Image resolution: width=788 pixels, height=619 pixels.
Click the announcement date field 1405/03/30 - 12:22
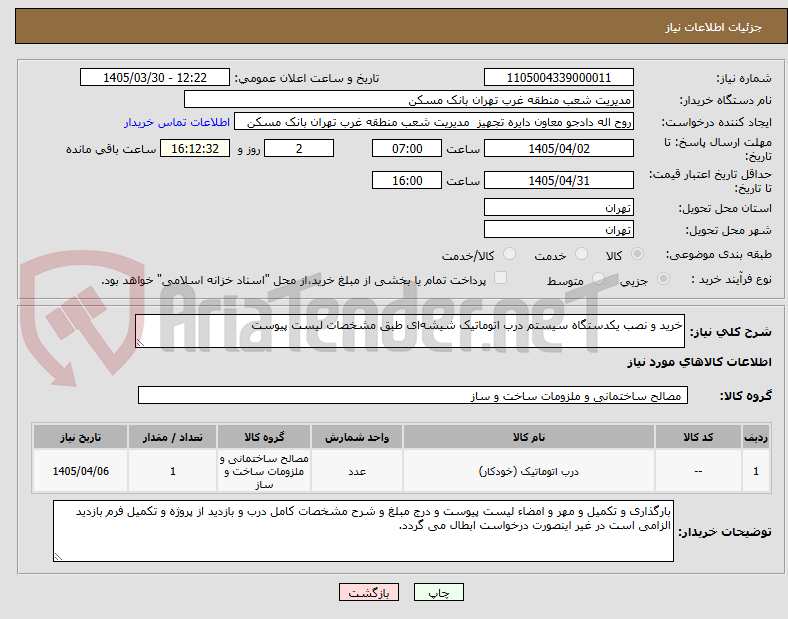[155, 77]
